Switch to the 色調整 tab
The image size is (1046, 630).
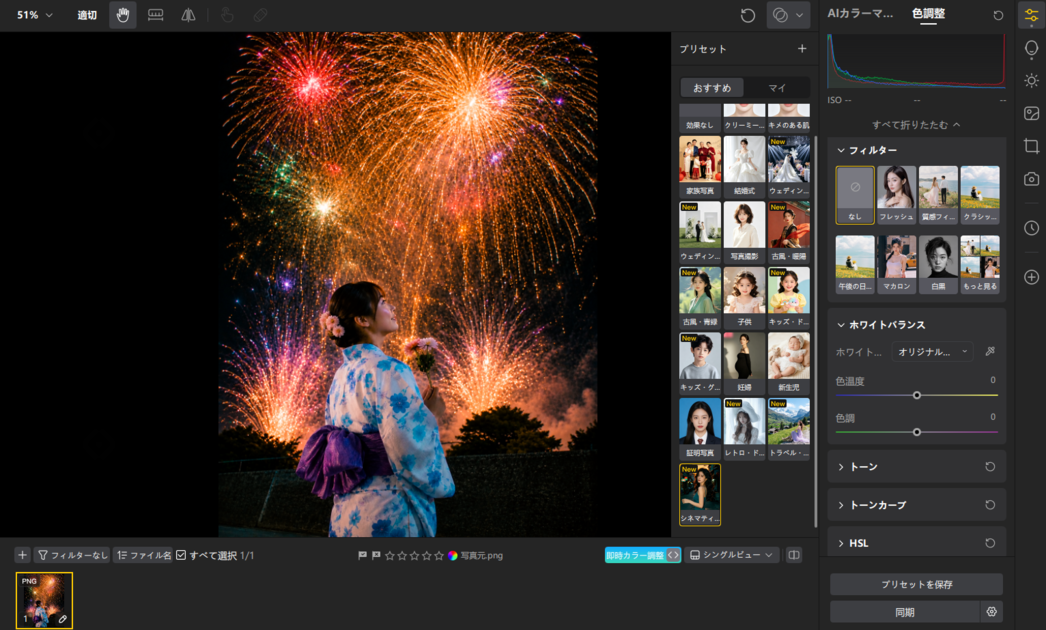(x=928, y=13)
